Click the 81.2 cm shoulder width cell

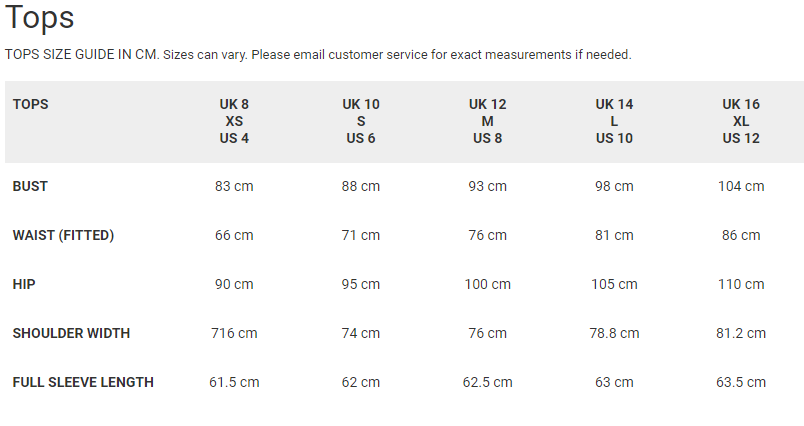coord(741,333)
